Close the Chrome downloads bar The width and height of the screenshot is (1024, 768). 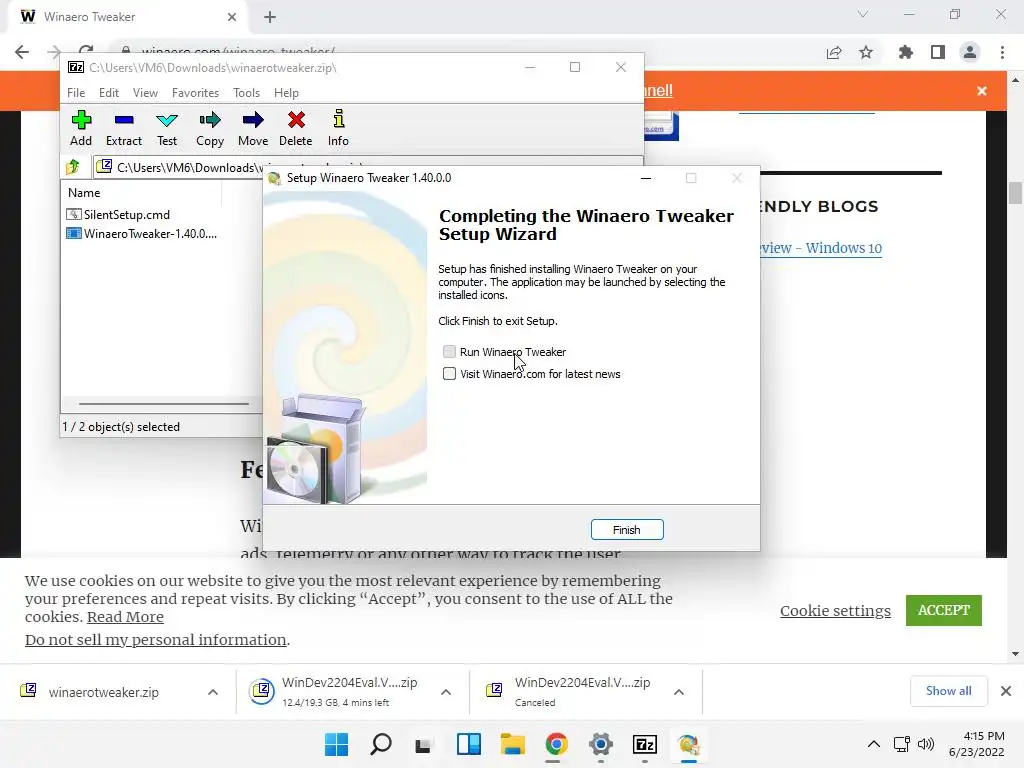click(1006, 691)
